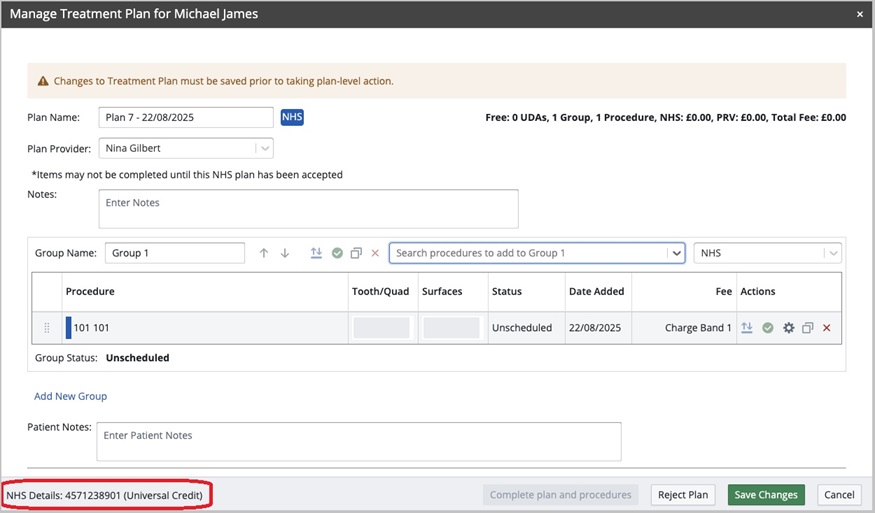Grab the drag handle of procedure row
Screen dimensions: 875x513
(45, 328)
